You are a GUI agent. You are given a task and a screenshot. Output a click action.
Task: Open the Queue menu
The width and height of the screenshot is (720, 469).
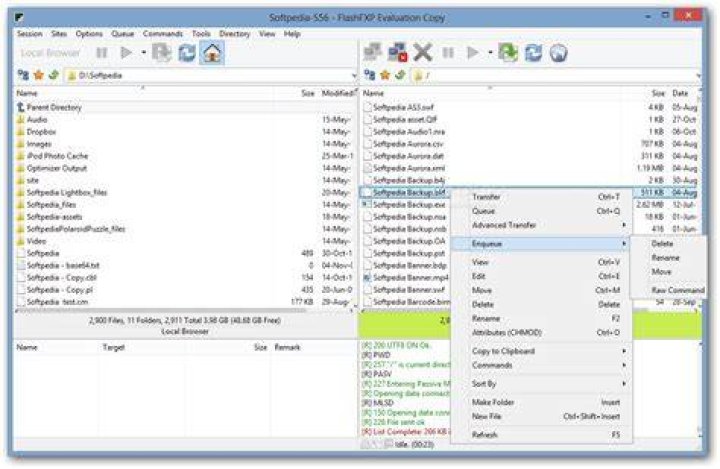[123, 34]
